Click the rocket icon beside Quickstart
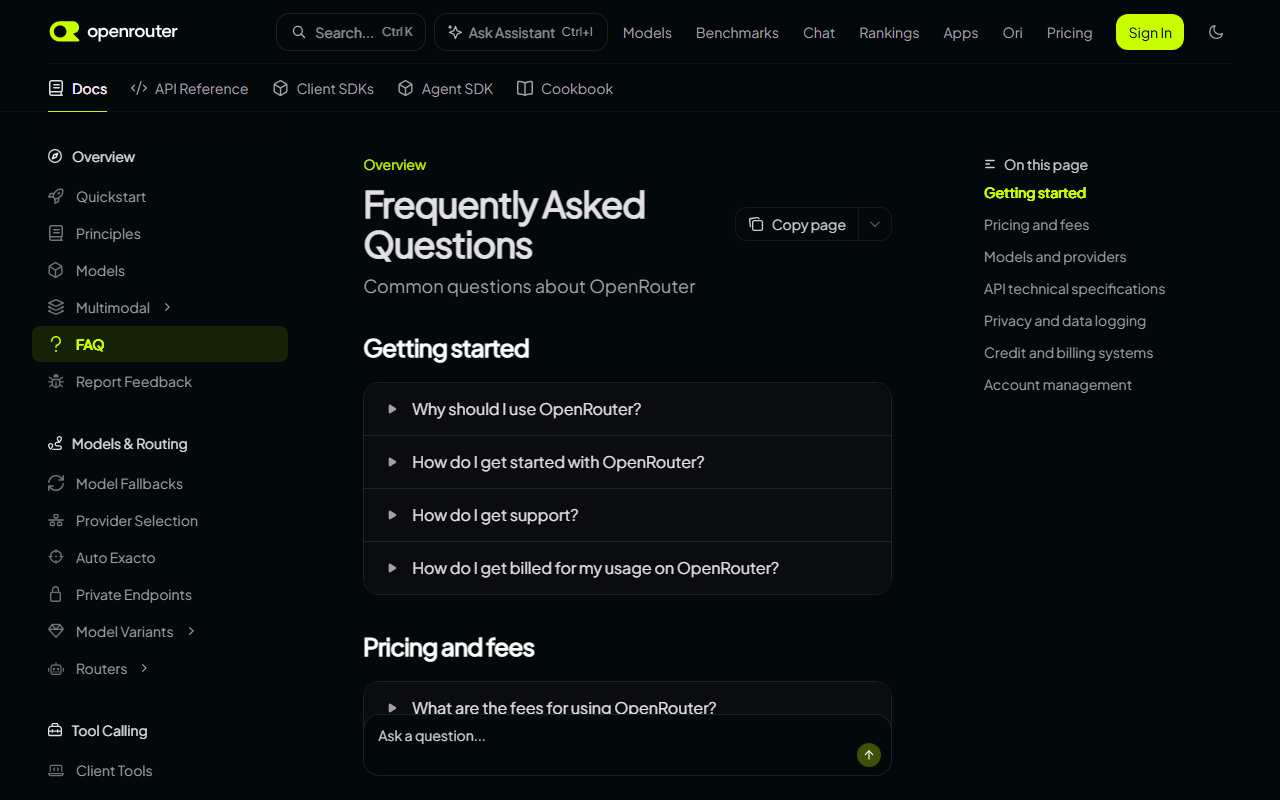 tap(56, 197)
